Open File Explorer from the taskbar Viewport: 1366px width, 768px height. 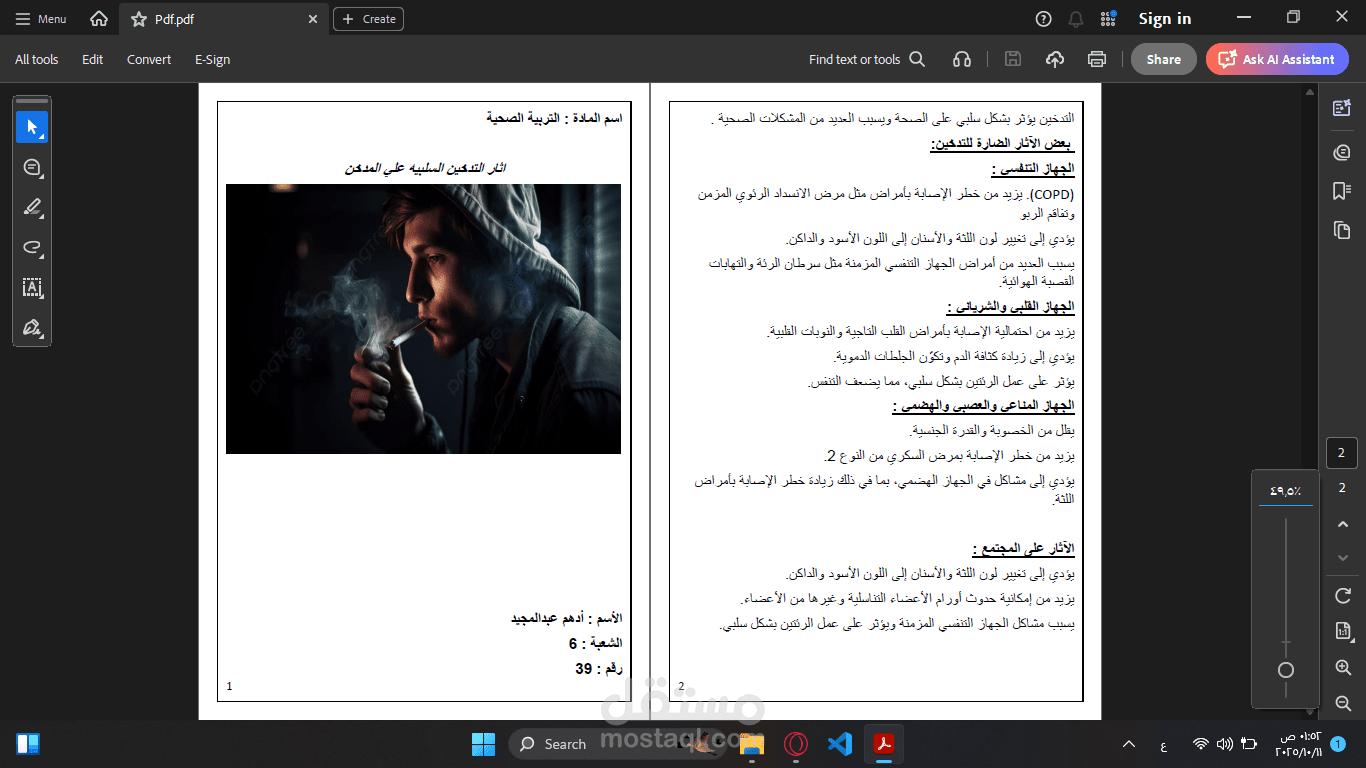coord(752,744)
